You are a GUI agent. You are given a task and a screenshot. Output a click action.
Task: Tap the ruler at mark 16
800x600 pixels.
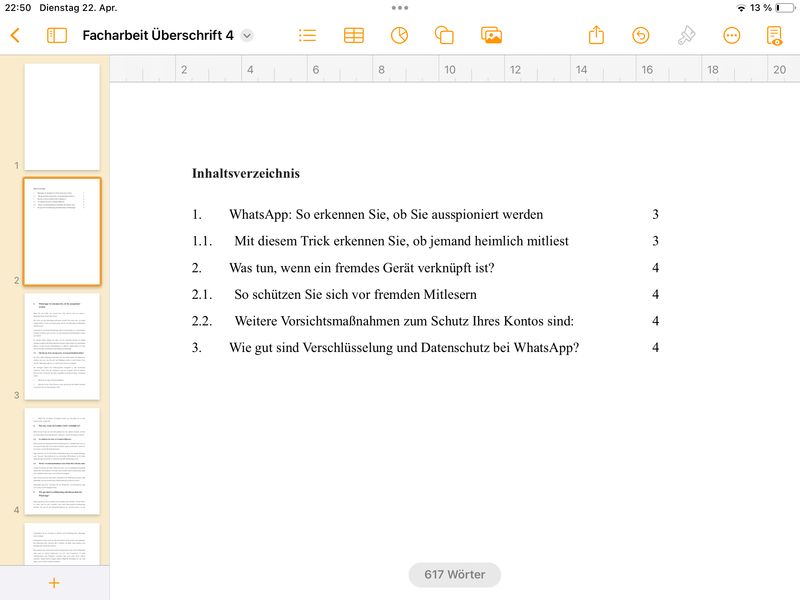(647, 69)
